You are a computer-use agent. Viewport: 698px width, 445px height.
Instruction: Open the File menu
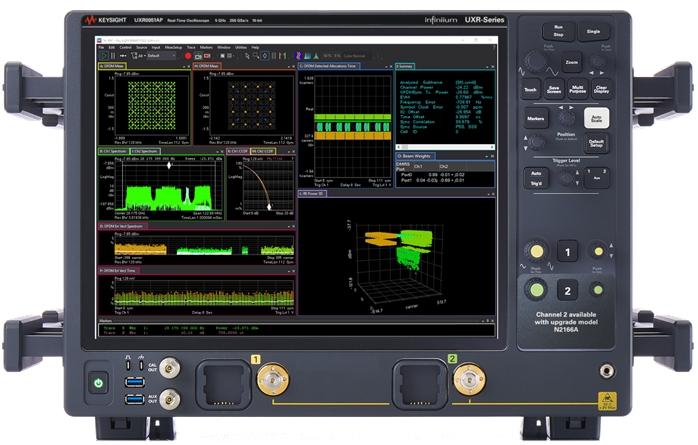click(101, 47)
